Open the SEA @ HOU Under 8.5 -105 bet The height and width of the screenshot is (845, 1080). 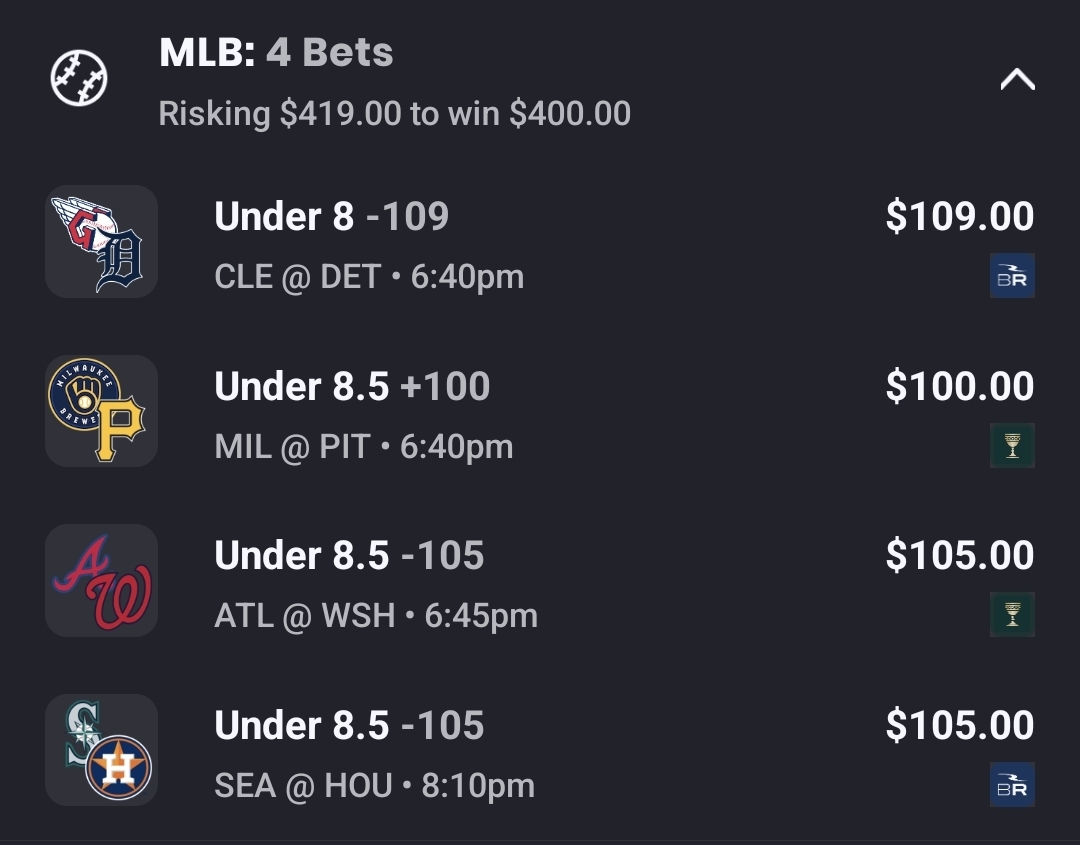pos(349,726)
